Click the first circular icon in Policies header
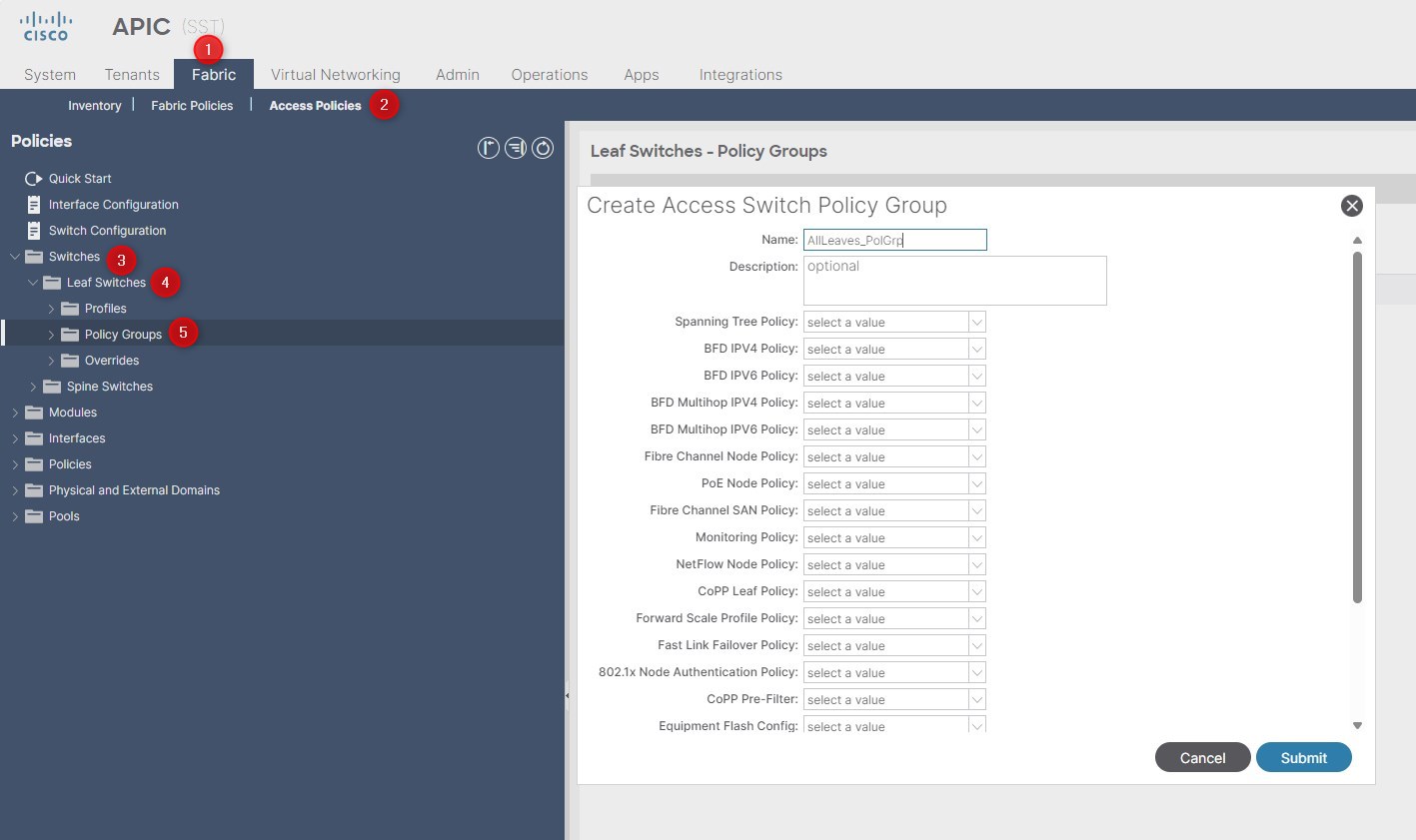This screenshot has height=840, width=1416. tap(488, 149)
